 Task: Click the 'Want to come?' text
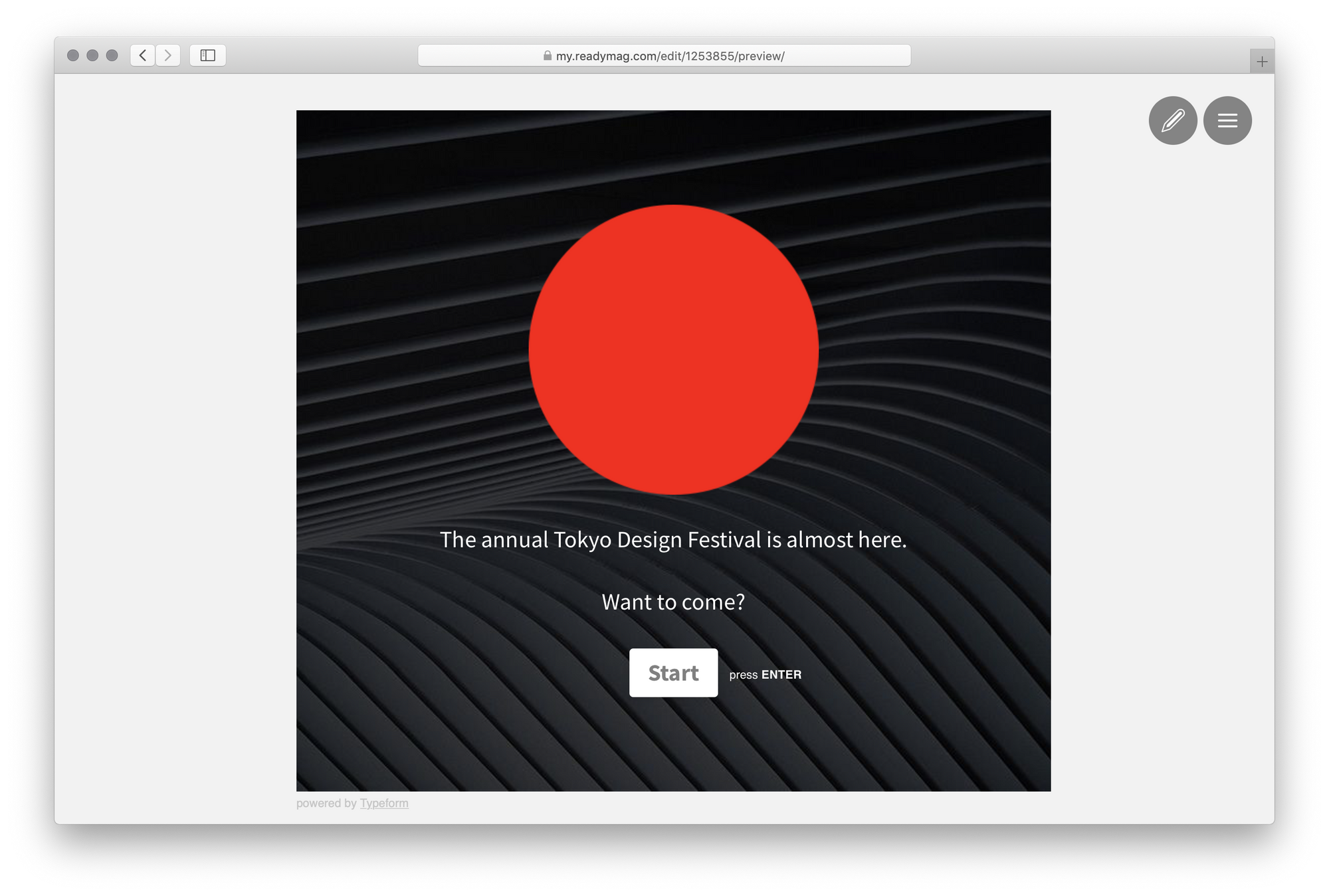coord(673,602)
